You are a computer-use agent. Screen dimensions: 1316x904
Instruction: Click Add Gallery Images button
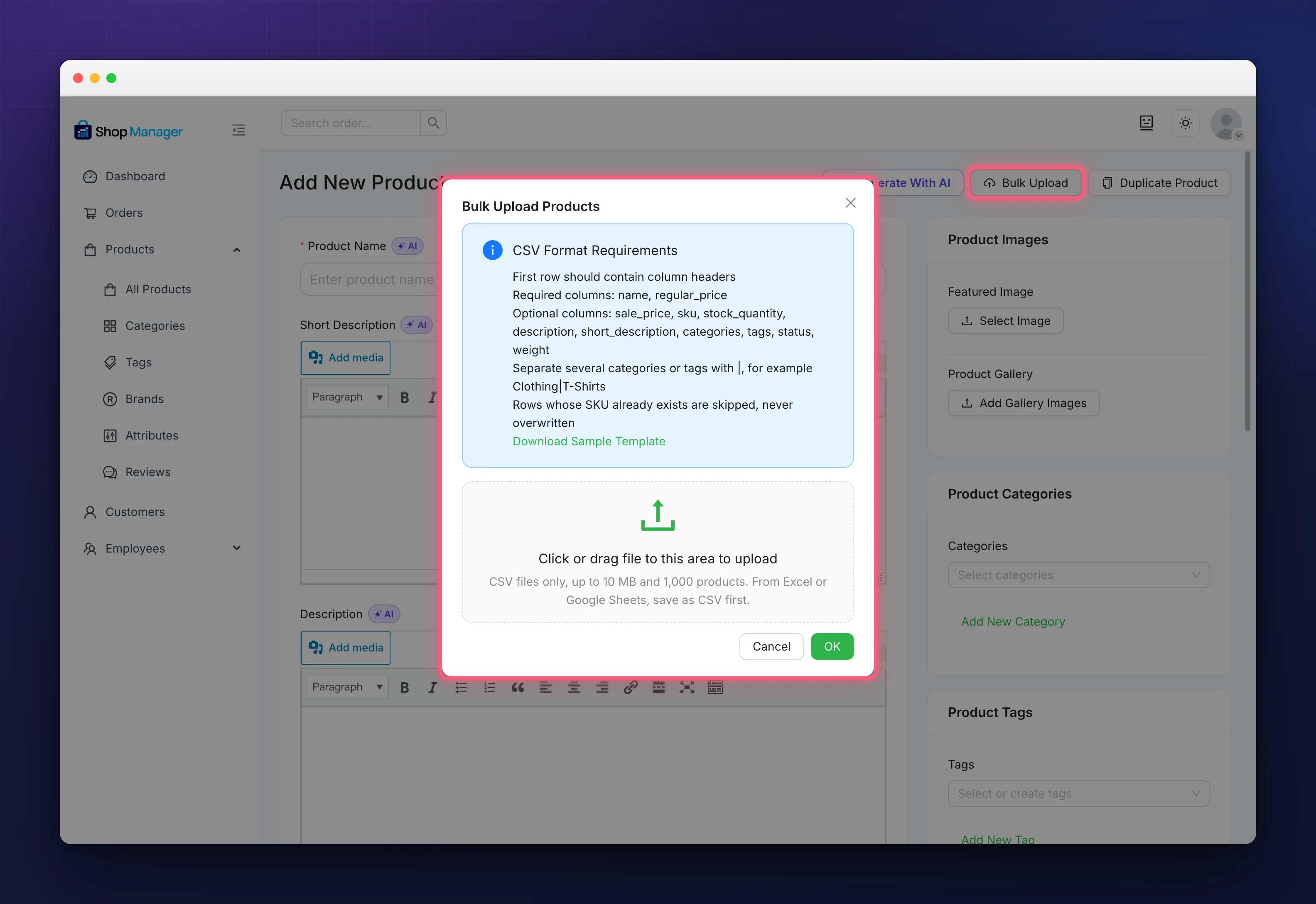pos(1024,403)
